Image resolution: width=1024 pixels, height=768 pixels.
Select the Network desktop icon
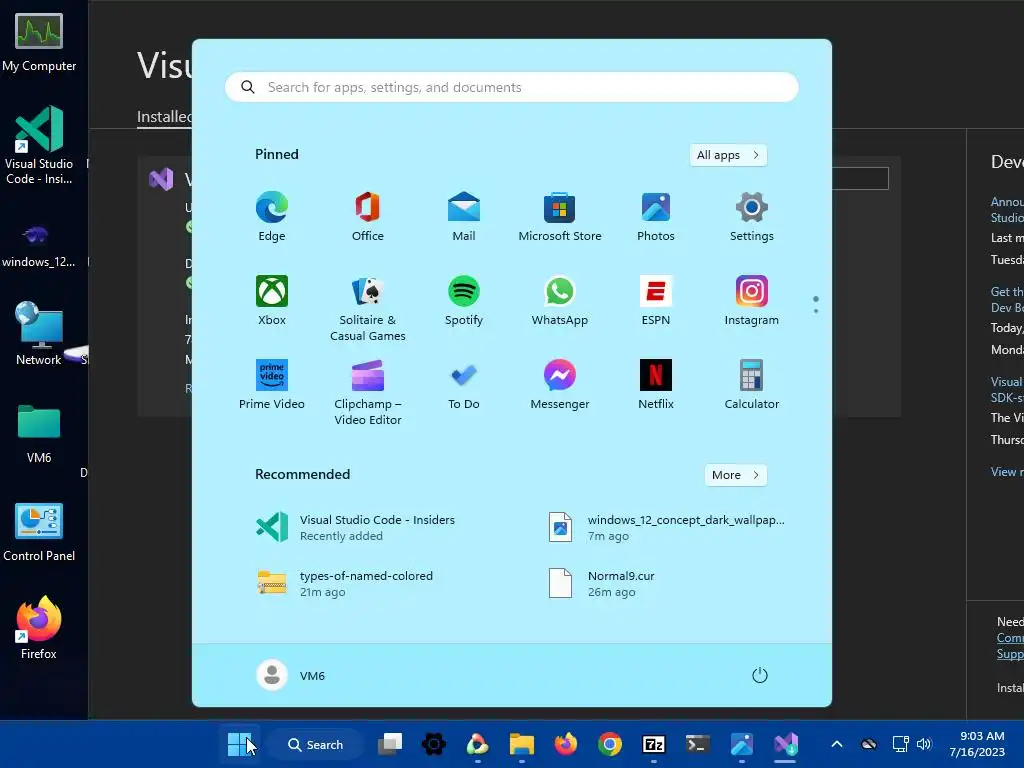tap(39, 333)
